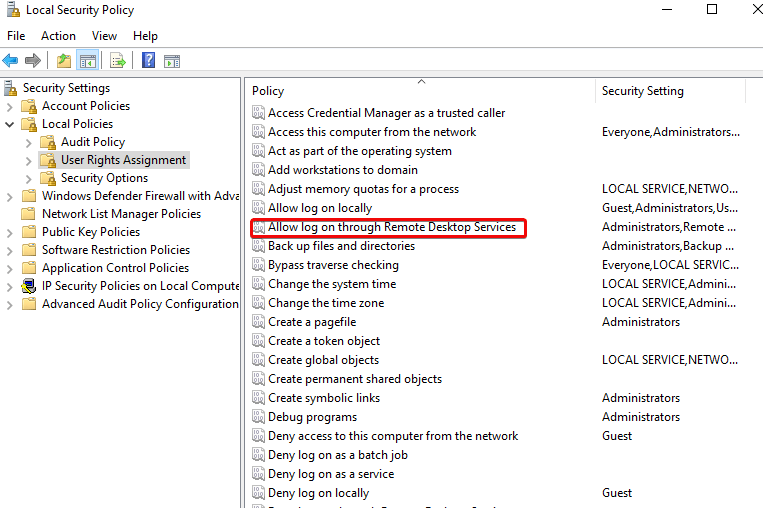Viewport: 763px width, 508px height.
Task: Select Change the time zone policy
Action: click(326, 303)
